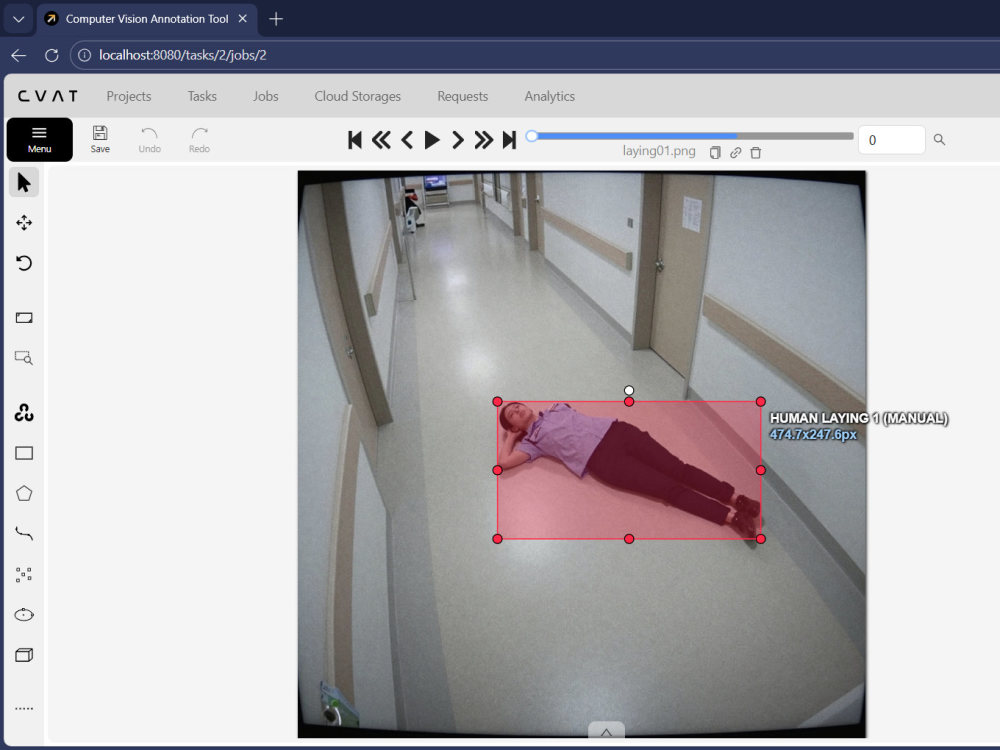Open the Projects page
The height and width of the screenshot is (750, 1000).
(x=129, y=96)
